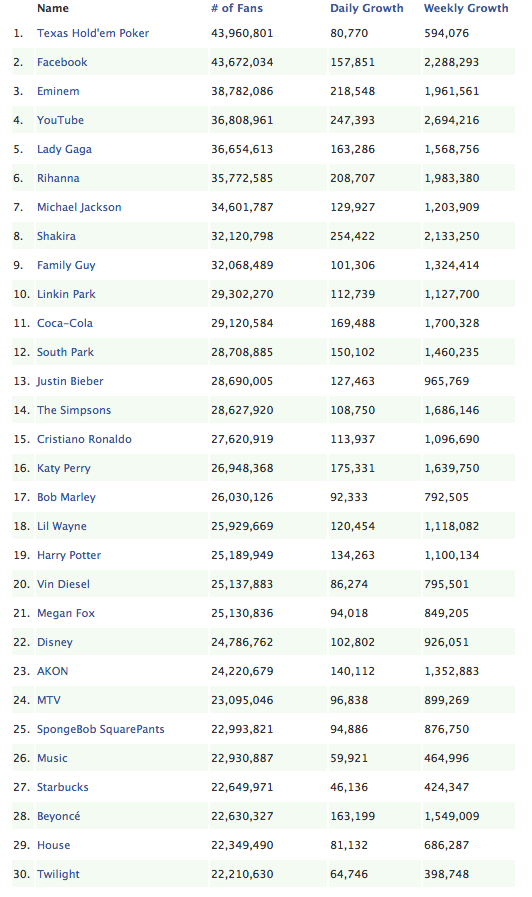This screenshot has height=897, width=532.
Task: Click the SpongeBob SquarePants link
Action: 101,729
